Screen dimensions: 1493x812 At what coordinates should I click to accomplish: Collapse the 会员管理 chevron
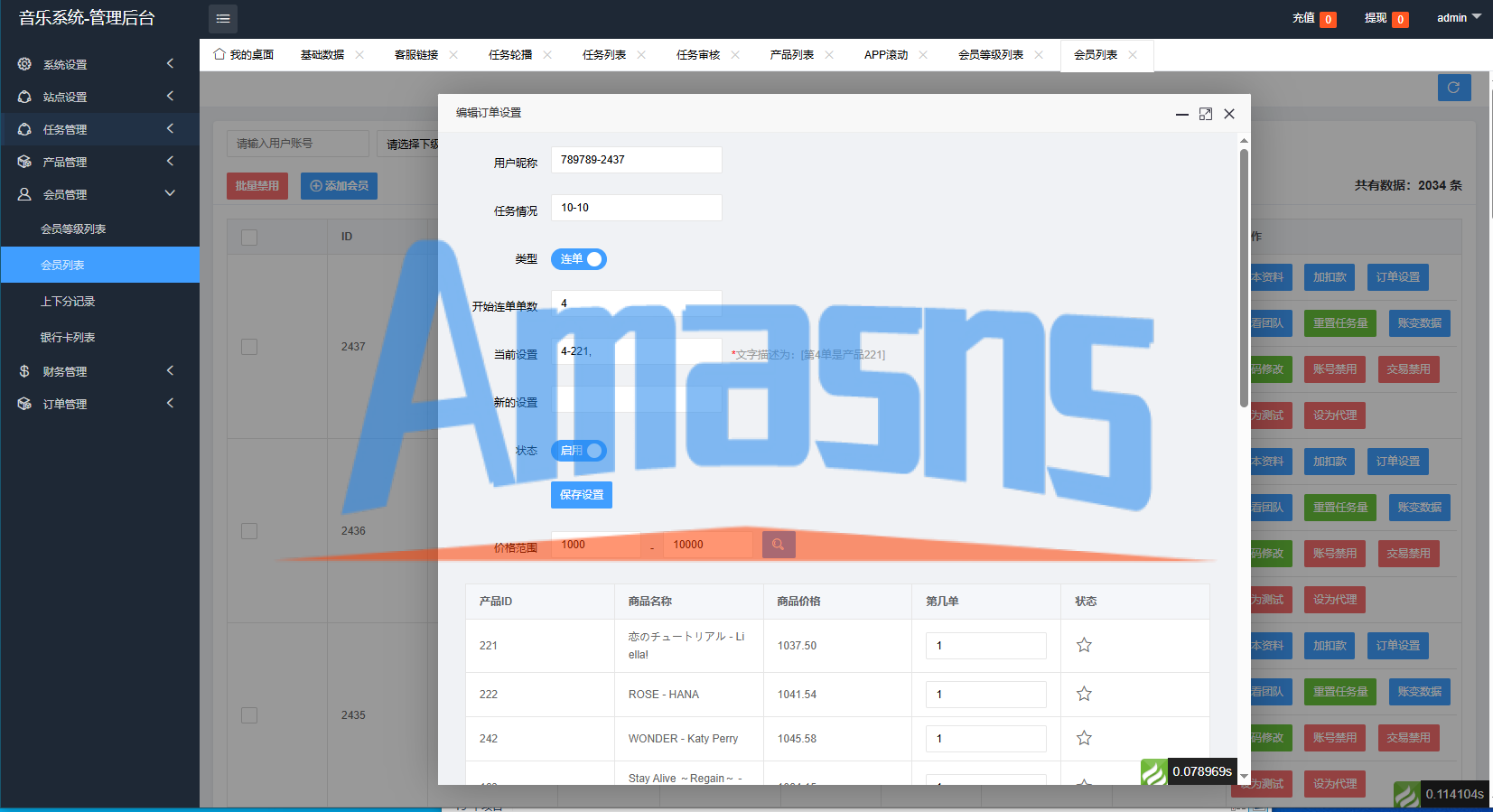coord(170,193)
